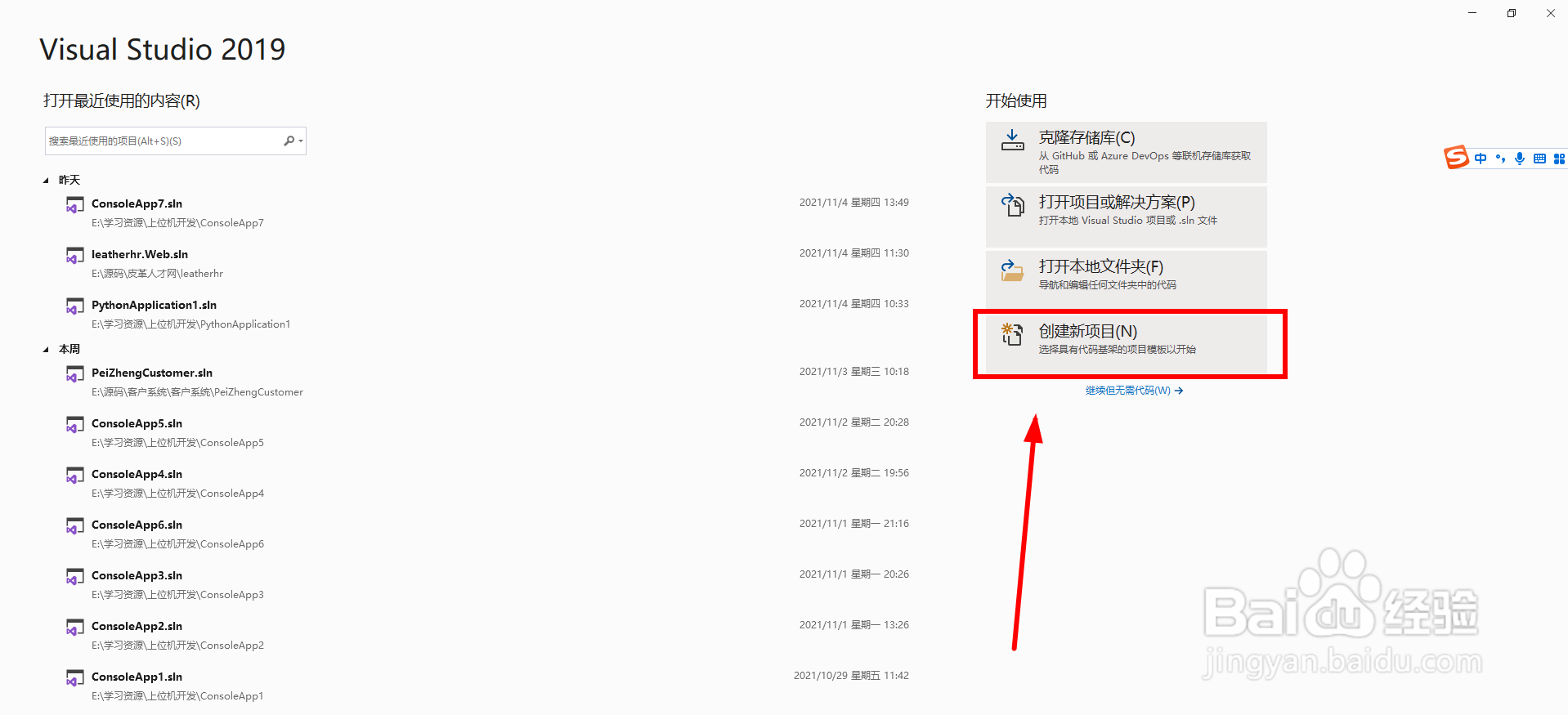Open PeiZhengCustomer.sln from recent list
Viewport: 1568px width, 715px height.
pos(487,382)
